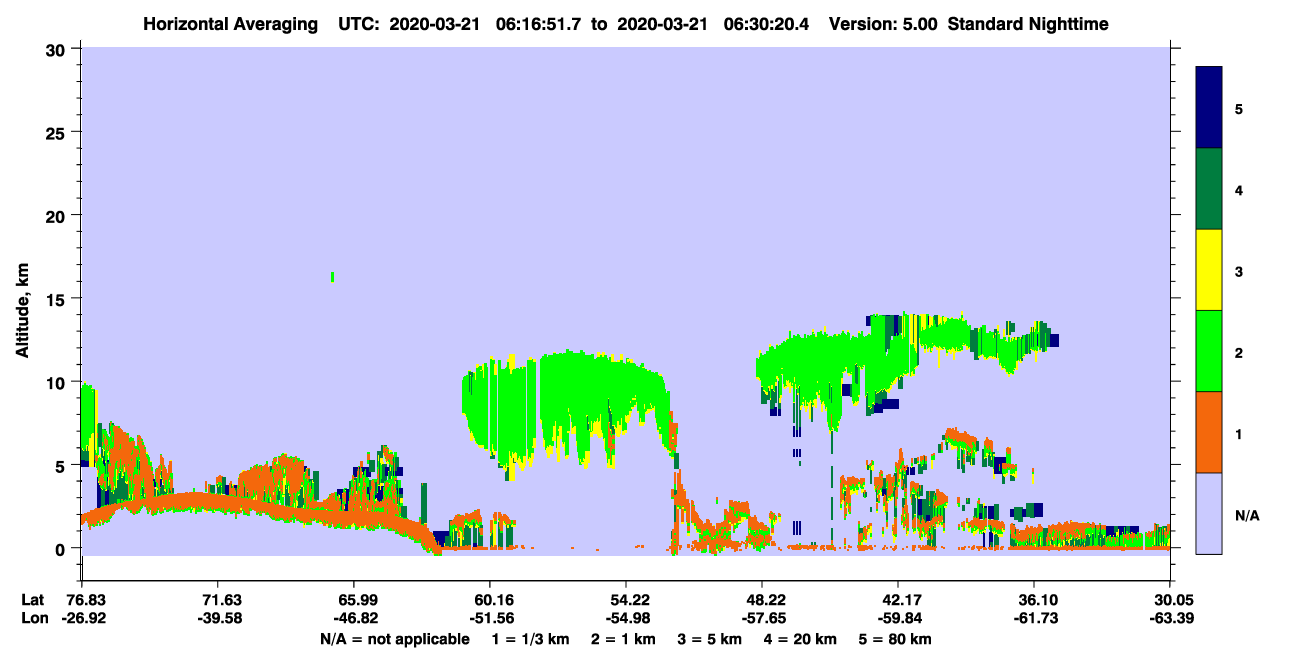The height and width of the screenshot is (667, 1300).
Task: Click legend text '5 = 80 km'
Action: 897,638
